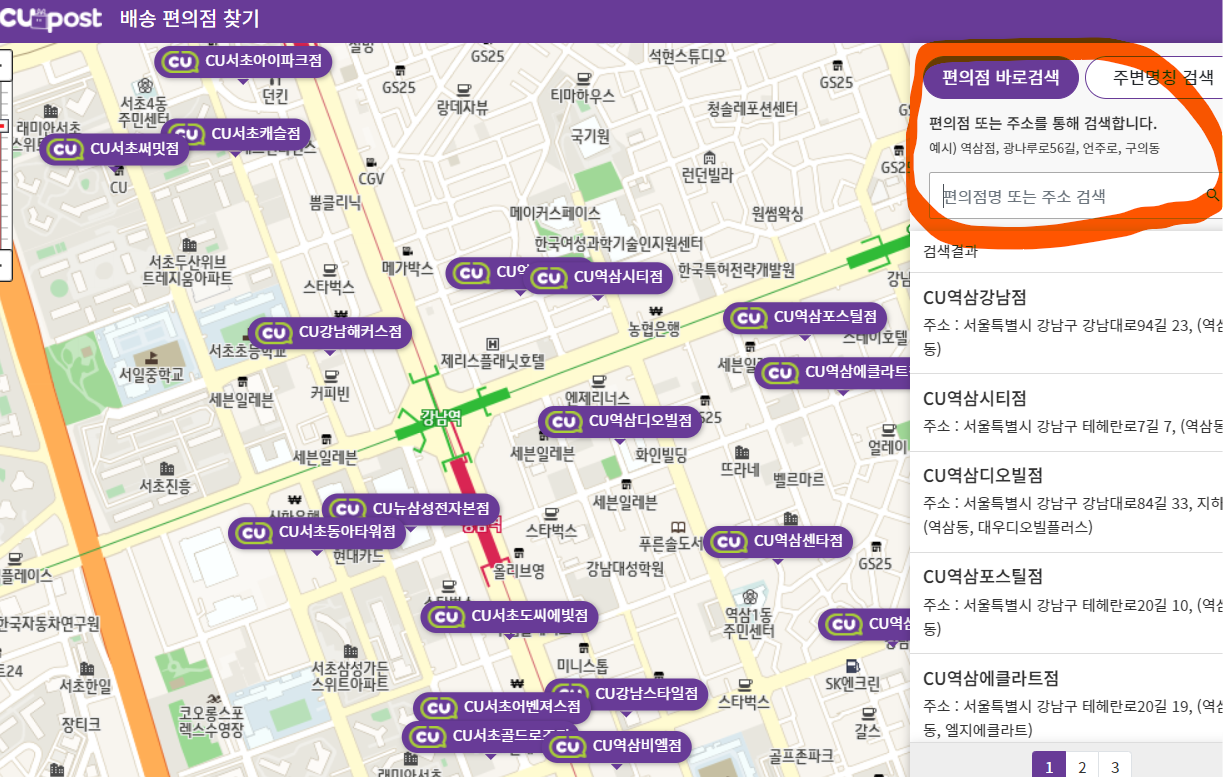Go to results page 2

[x=1083, y=766]
